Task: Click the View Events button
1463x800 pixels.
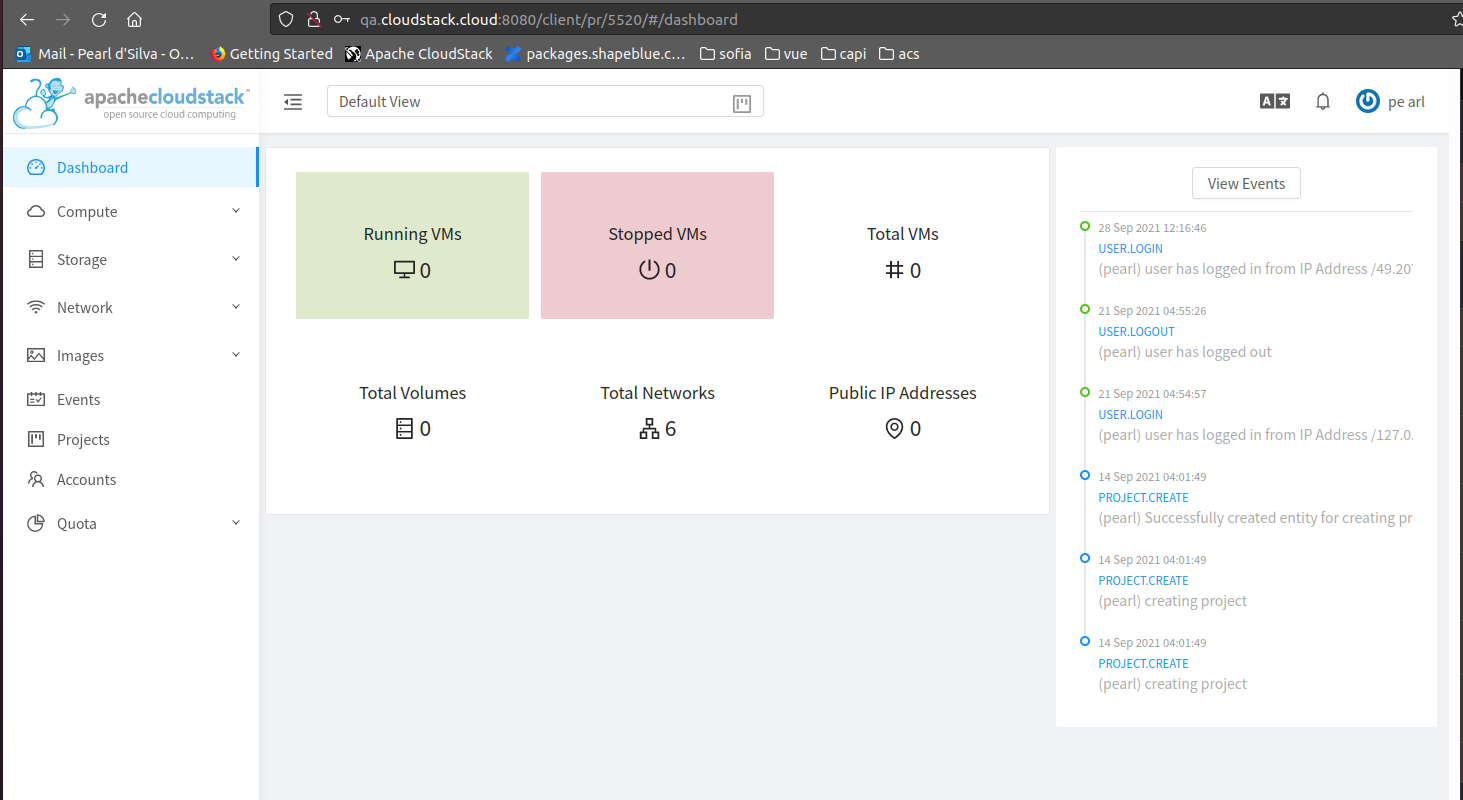Action: (1246, 183)
